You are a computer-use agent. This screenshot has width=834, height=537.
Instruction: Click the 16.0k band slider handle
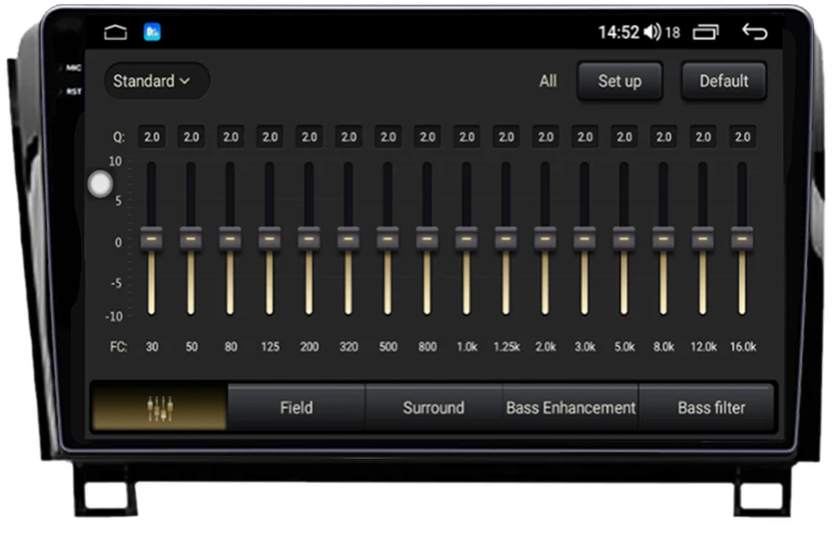(742, 239)
